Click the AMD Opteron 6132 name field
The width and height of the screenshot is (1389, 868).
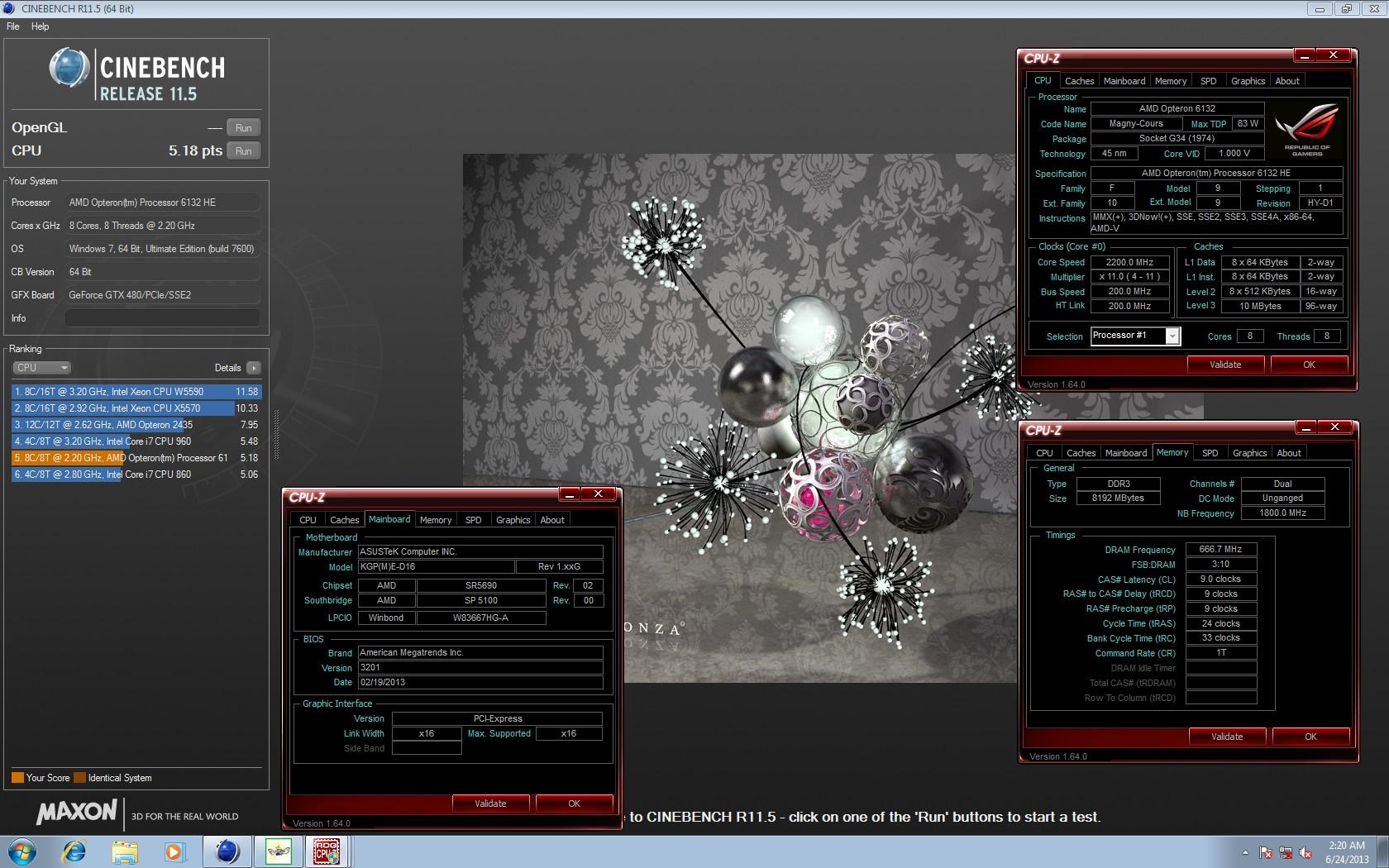point(1177,108)
